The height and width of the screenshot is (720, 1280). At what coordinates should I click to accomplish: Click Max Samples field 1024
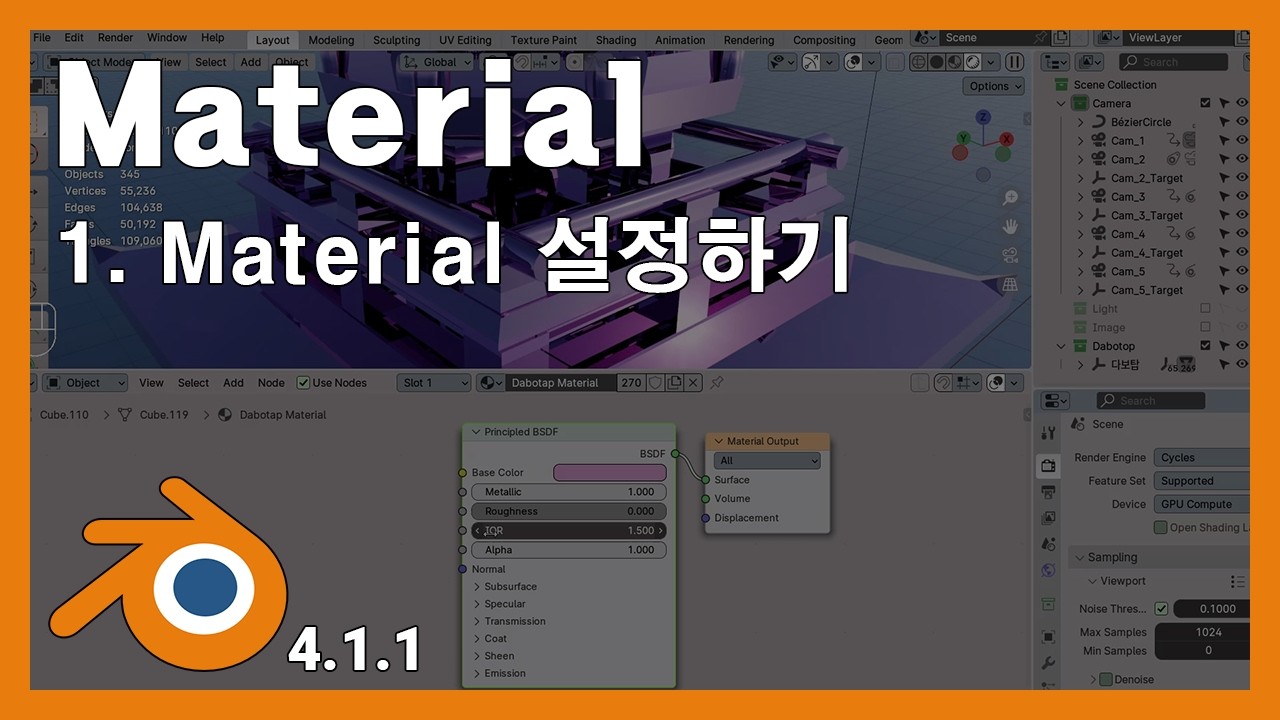(1203, 632)
